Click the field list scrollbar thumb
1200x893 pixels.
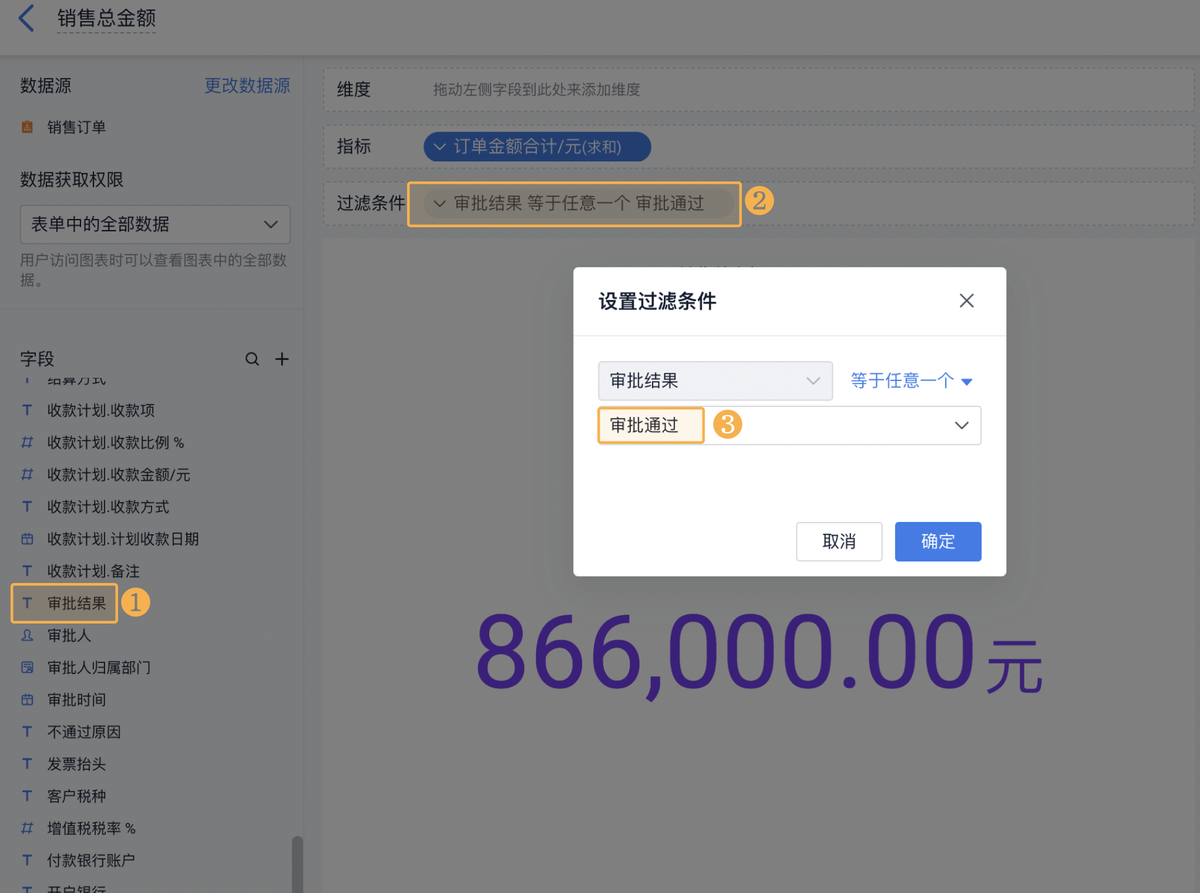point(297,864)
